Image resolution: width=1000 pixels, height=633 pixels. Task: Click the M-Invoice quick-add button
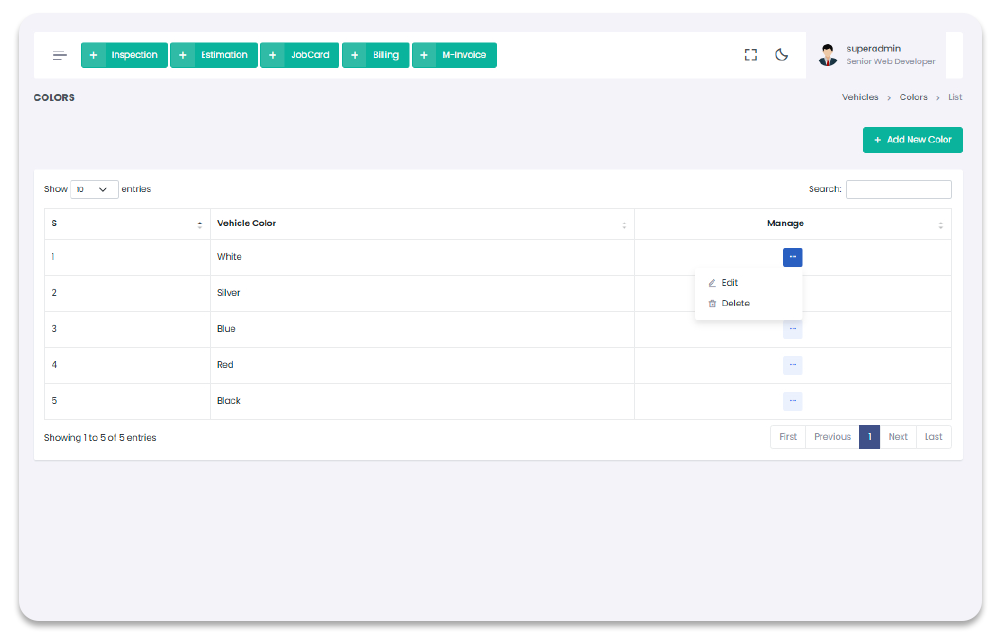pos(454,55)
